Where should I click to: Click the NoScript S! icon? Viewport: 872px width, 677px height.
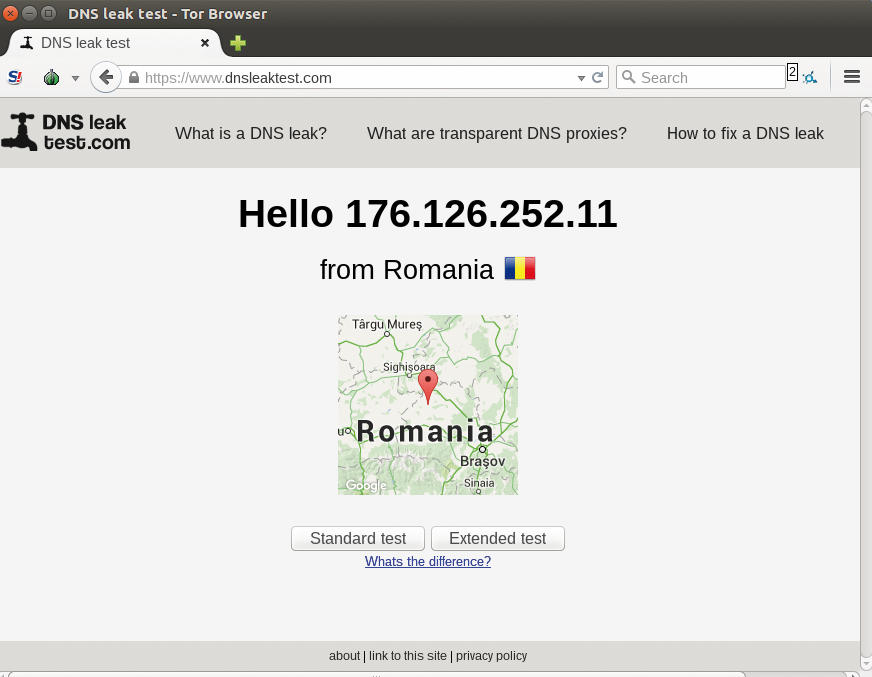tap(15, 77)
